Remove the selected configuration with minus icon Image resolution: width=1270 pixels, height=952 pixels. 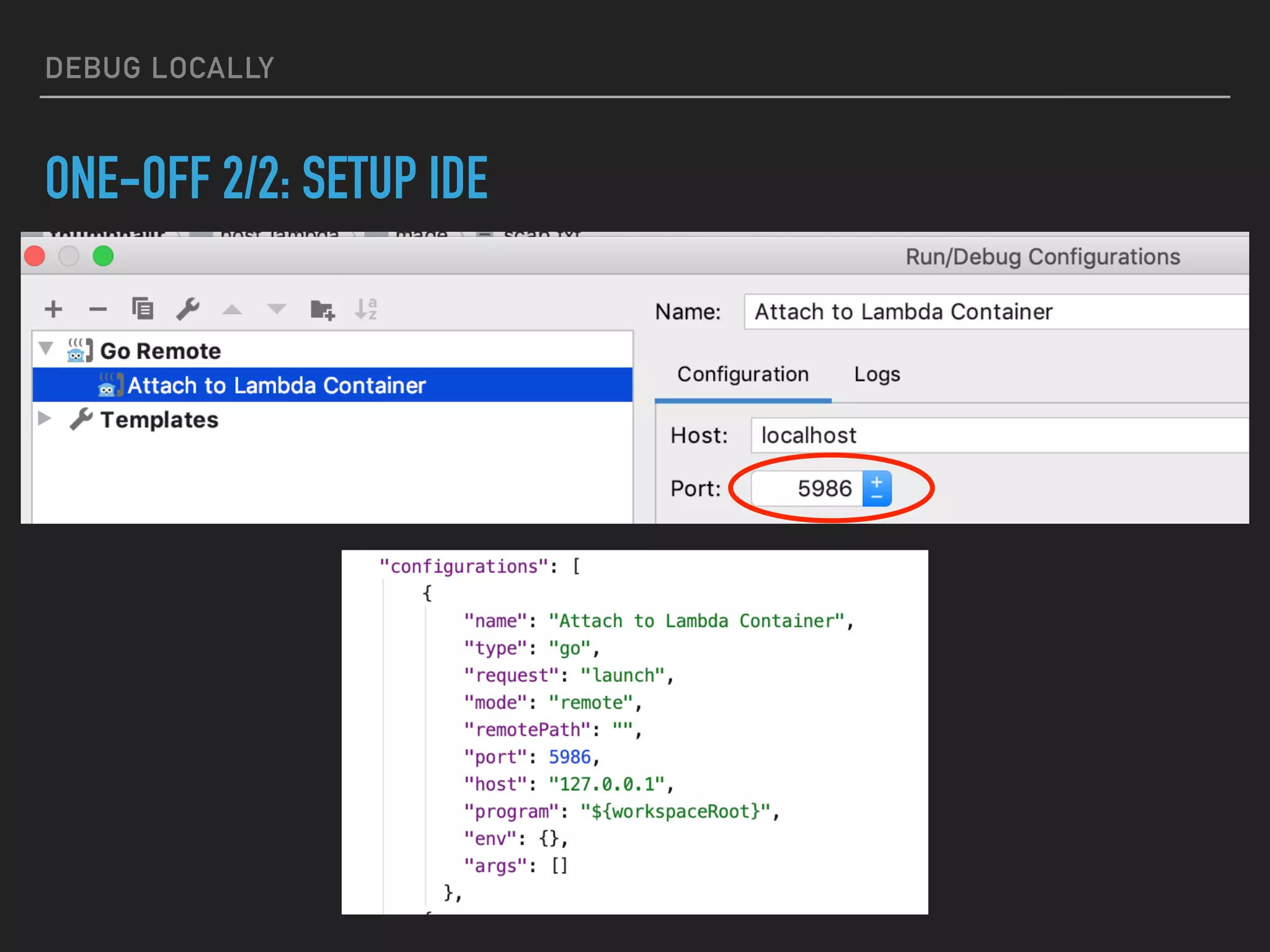tap(98, 309)
